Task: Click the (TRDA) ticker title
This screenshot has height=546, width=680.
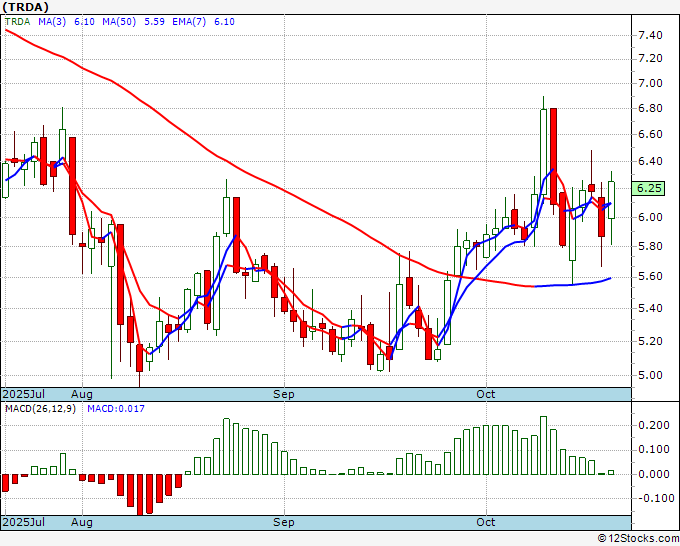Action: pyautogui.click(x=25, y=7)
